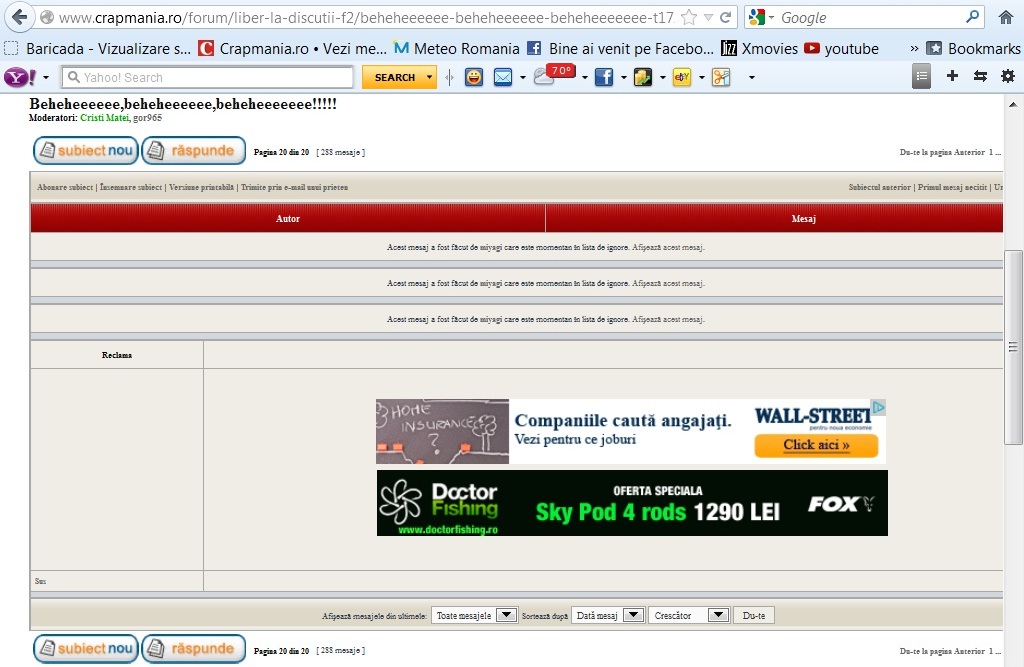This screenshot has width=1024, height=667.
Task: Open the Yahoo Mail envelope icon
Action: pos(502,77)
